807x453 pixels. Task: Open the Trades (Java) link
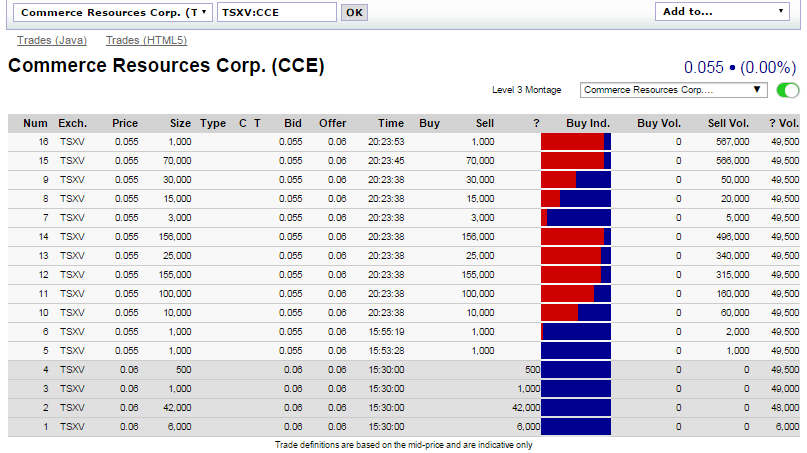pos(51,40)
